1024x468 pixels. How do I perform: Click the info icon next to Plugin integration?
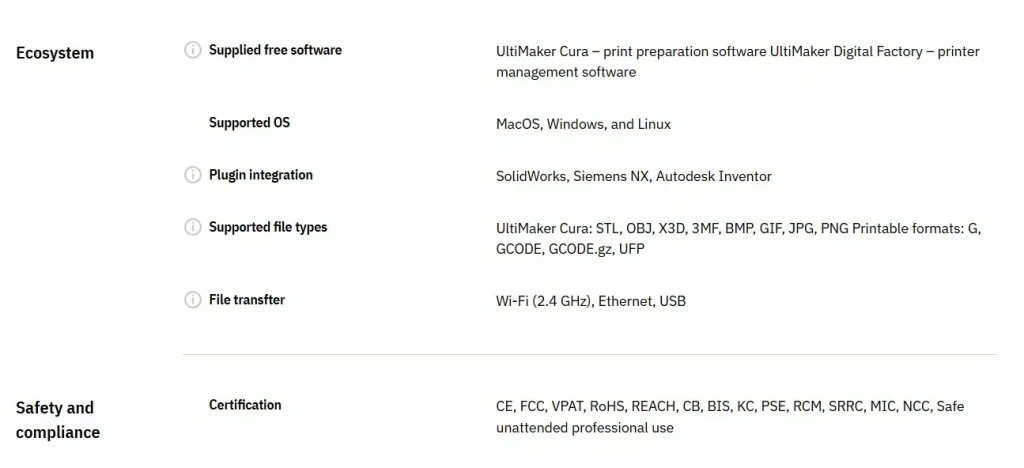pos(193,175)
